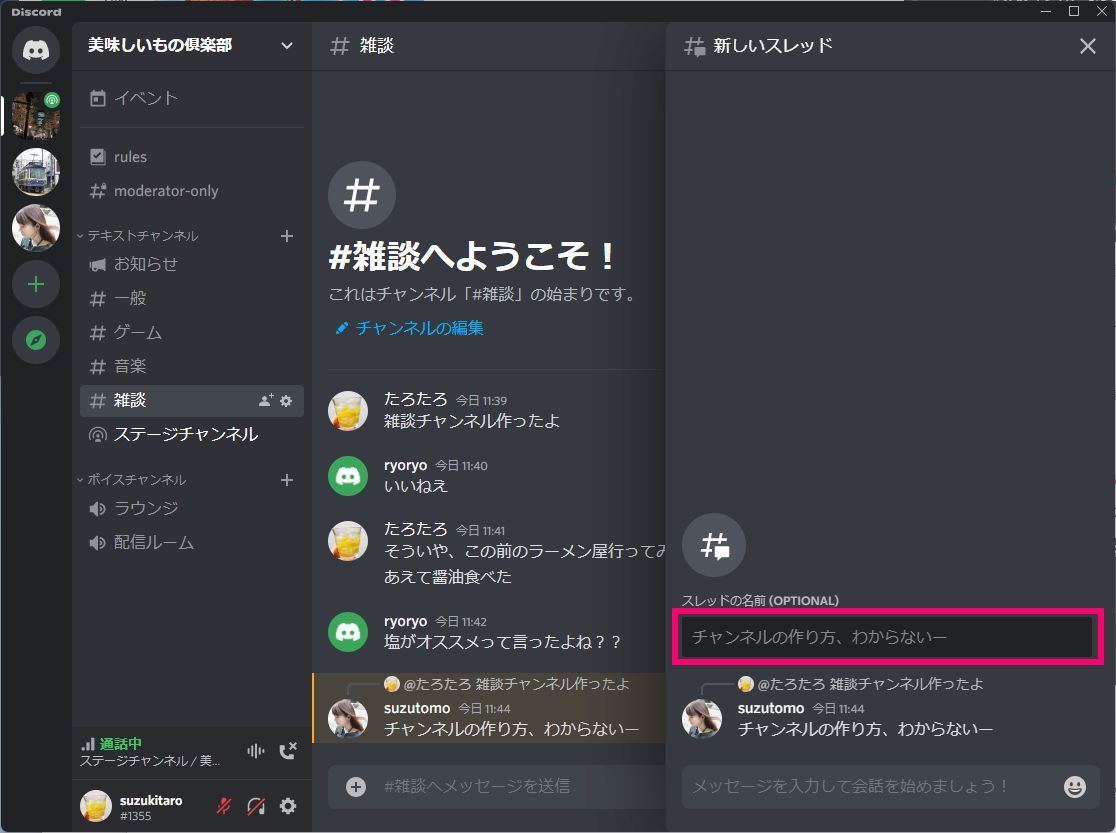1116x833 pixels.
Task: Focus the スレッドの名前 thread name field
Action: tap(887, 636)
